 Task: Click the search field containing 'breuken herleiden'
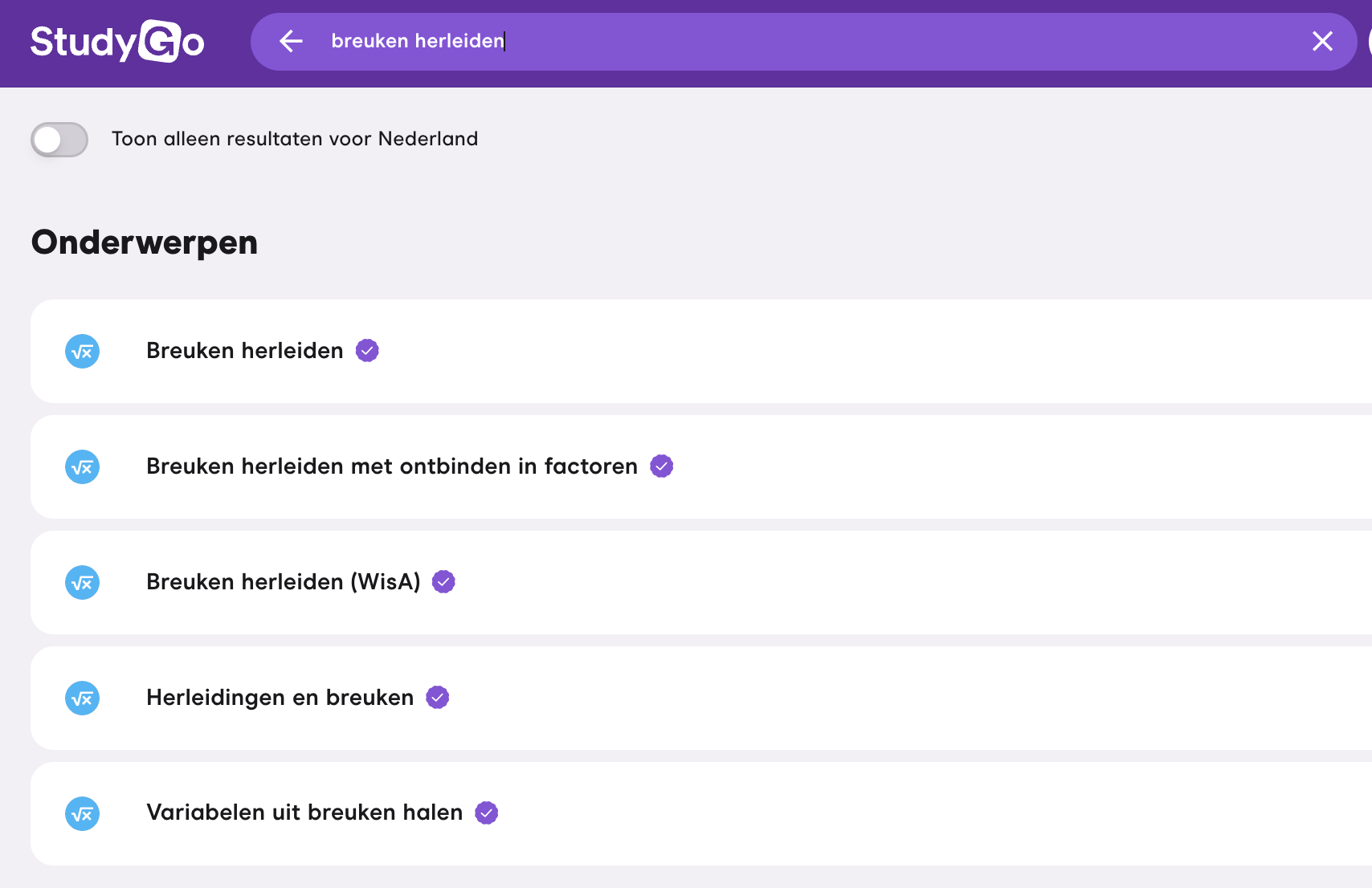pos(803,42)
